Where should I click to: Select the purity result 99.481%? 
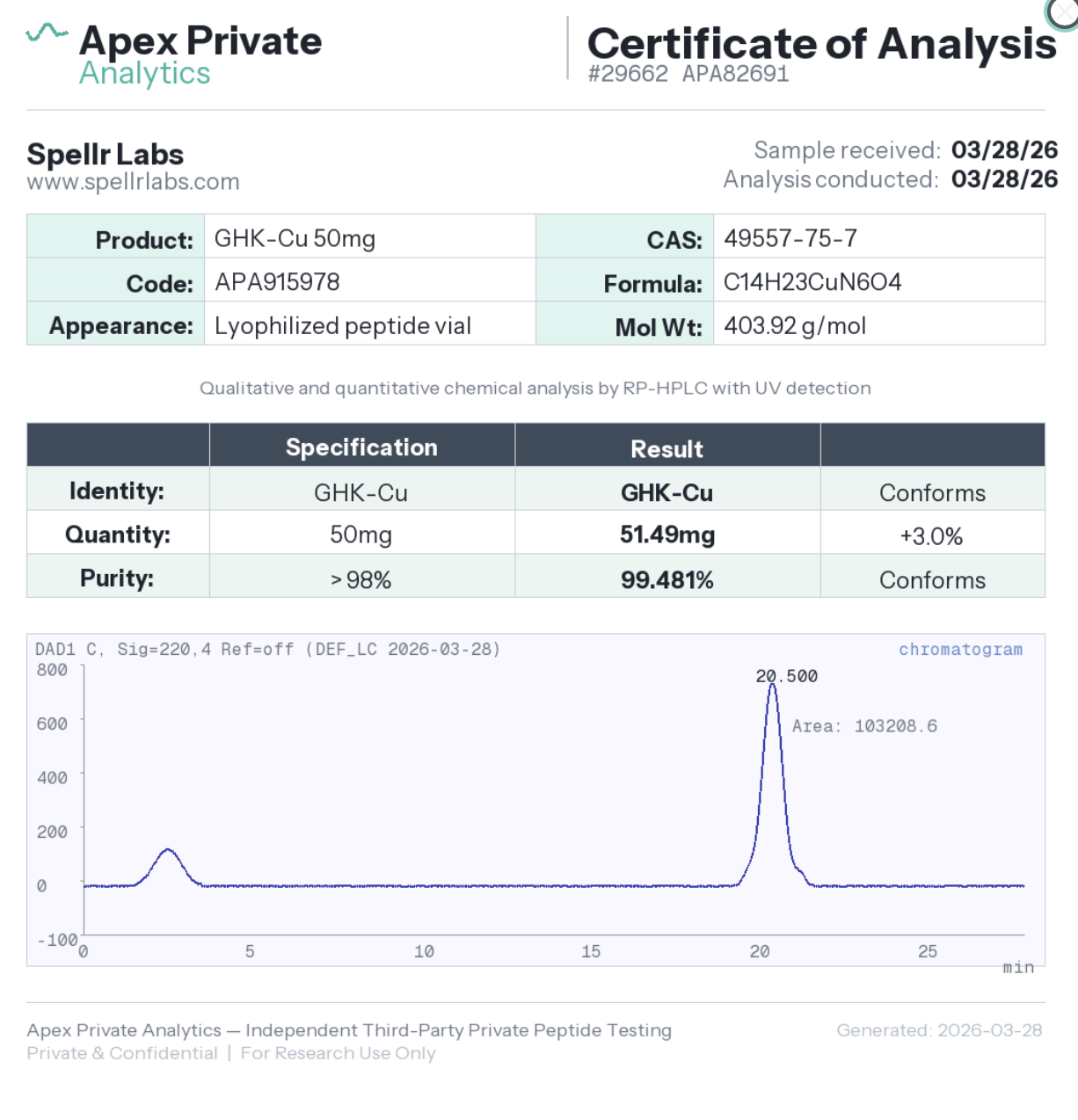(666, 580)
